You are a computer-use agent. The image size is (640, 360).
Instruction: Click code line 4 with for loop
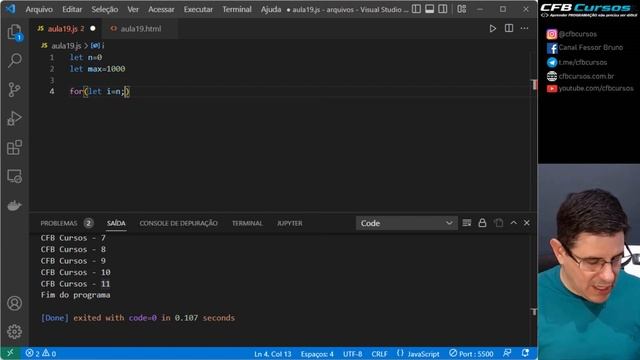tap(99, 91)
